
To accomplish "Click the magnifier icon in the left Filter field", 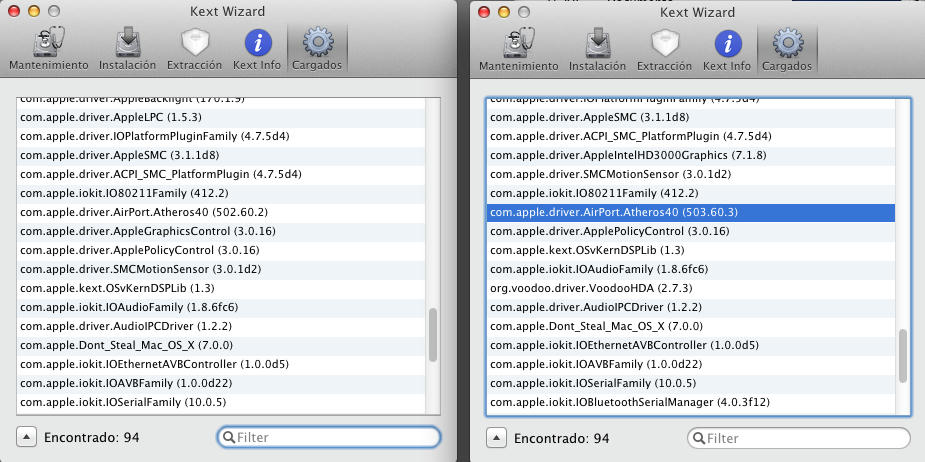I will coord(228,437).
